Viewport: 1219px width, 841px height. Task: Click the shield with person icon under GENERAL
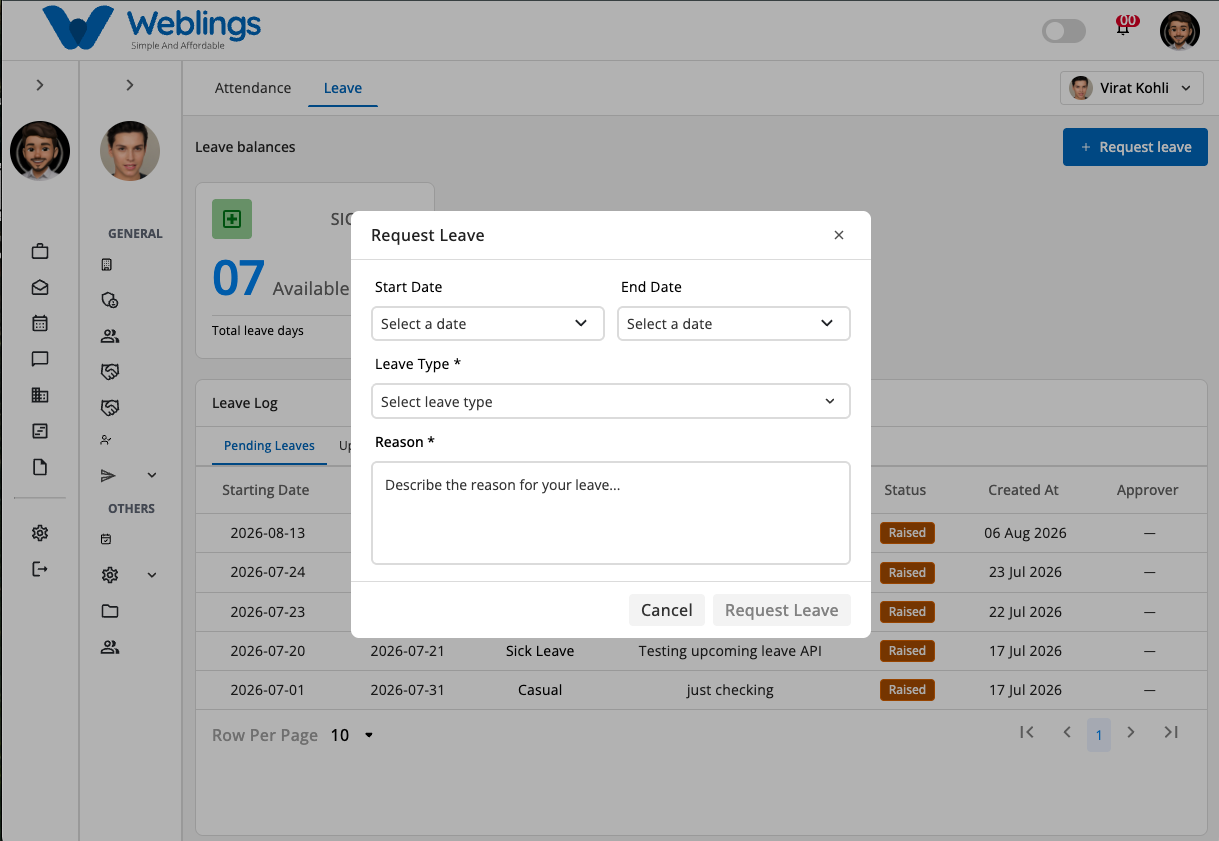[x=110, y=300]
